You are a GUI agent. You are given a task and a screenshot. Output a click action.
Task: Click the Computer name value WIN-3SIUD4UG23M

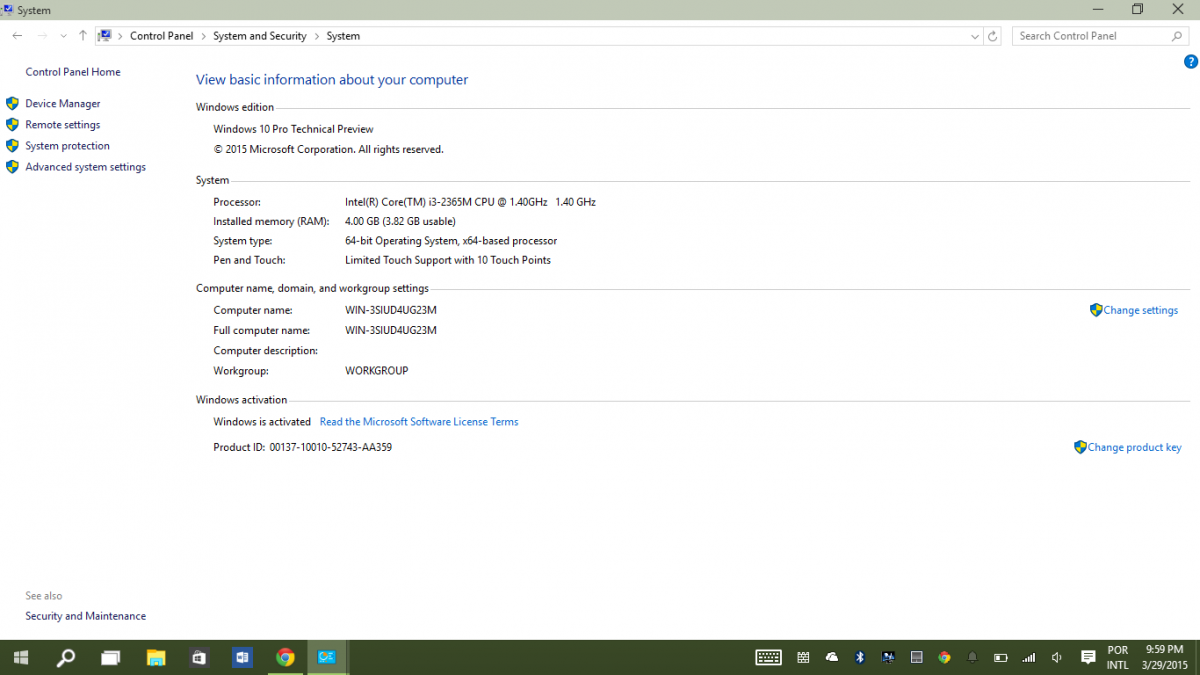(391, 310)
